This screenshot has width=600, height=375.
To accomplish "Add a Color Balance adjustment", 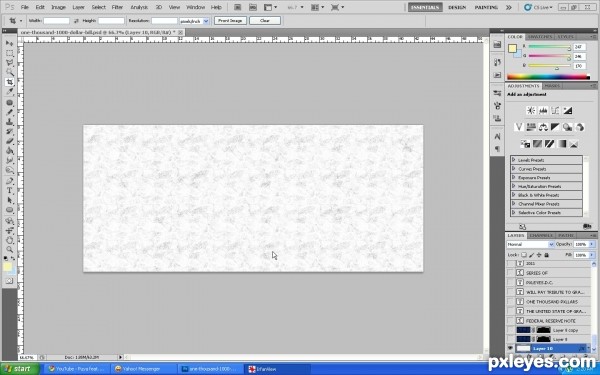I will click(x=543, y=127).
